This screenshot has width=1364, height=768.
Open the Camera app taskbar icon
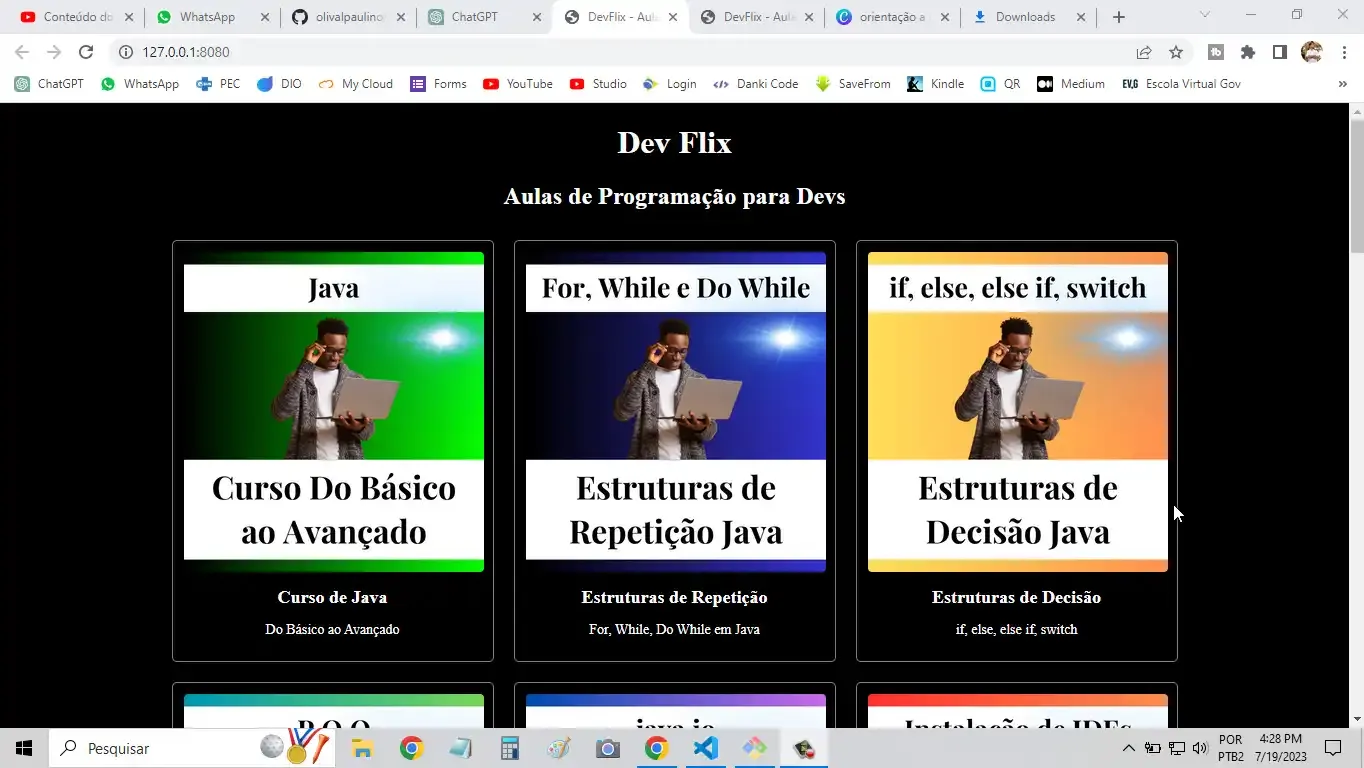coord(607,748)
